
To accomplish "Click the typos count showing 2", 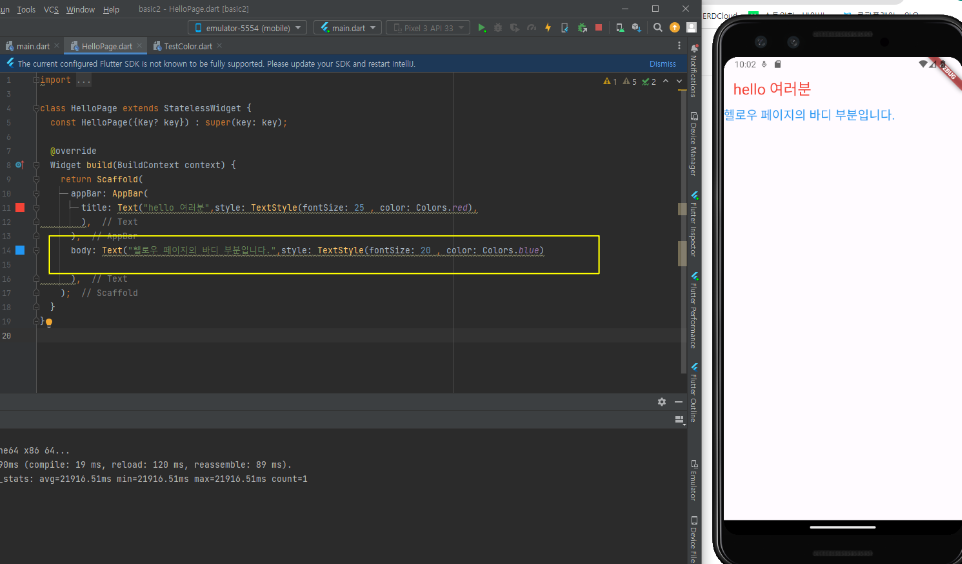I will tap(649, 82).
